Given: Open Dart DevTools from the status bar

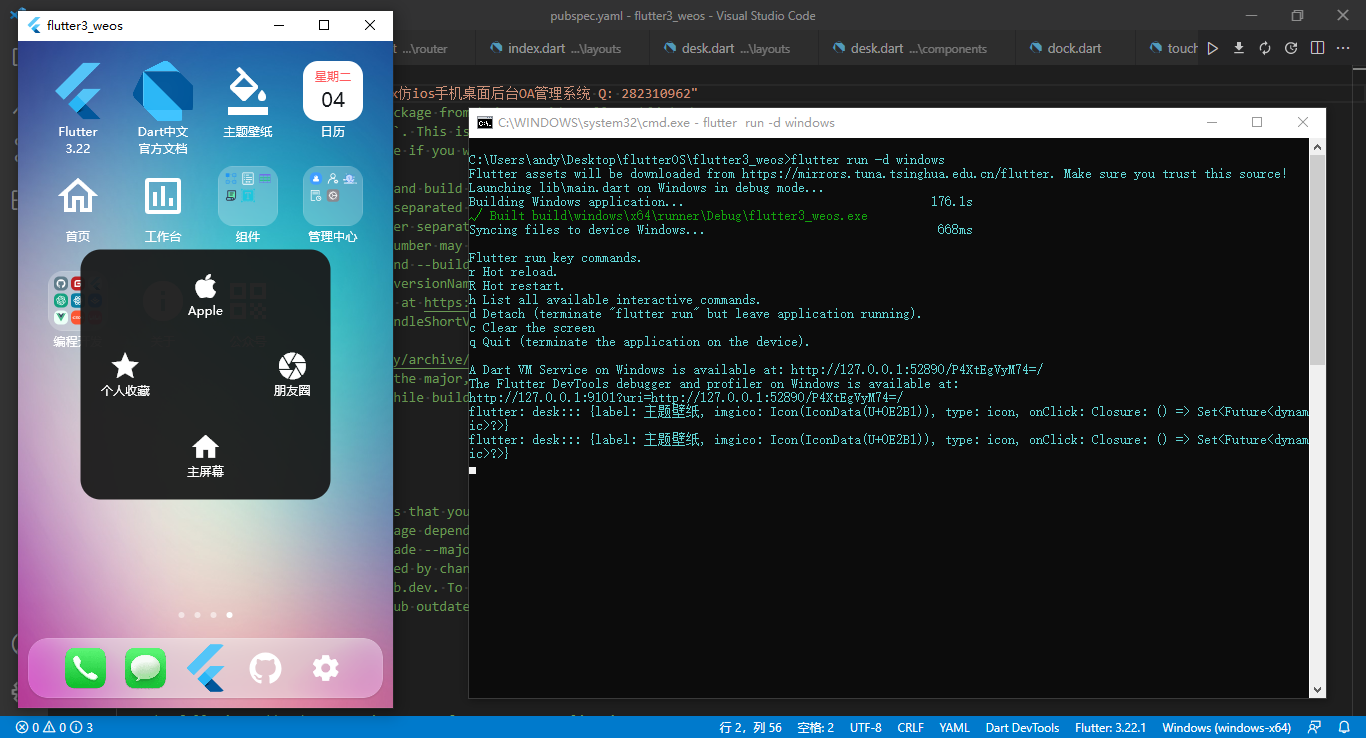Looking at the screenshot, I should coord(1022,727).
